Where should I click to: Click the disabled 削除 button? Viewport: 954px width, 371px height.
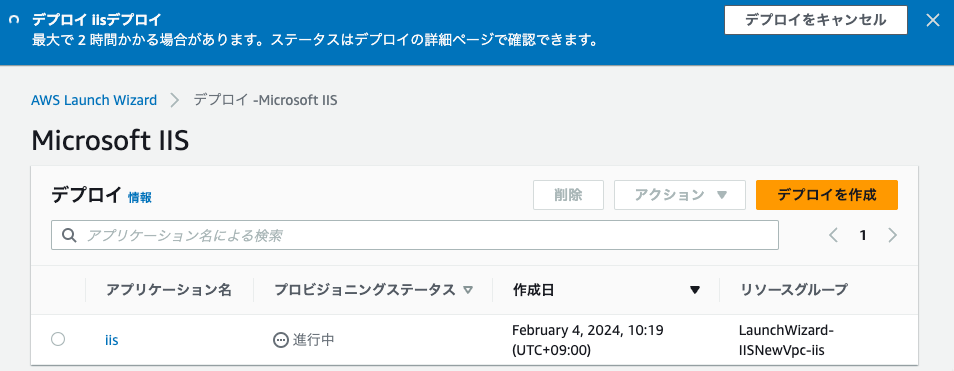click(568, 195)
